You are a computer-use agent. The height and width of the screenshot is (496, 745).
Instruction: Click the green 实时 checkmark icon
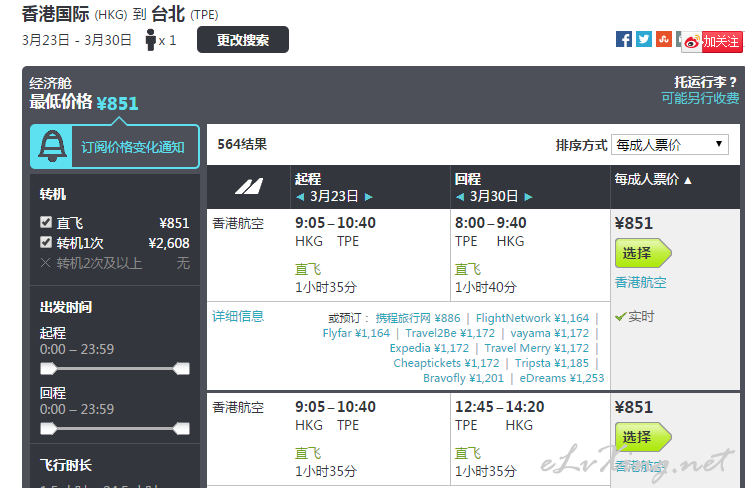coord(620,316)
